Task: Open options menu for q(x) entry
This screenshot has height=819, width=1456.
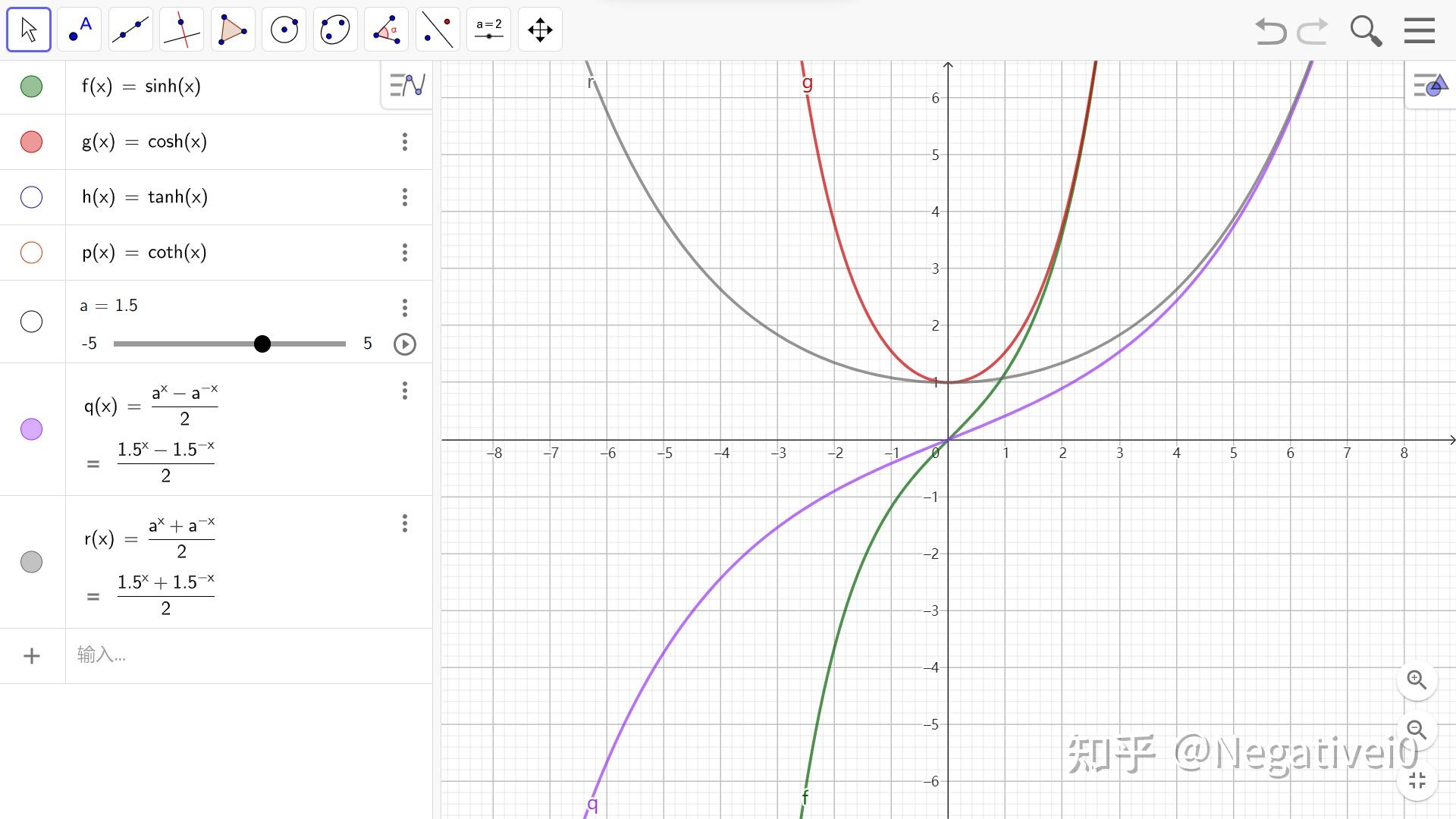Action: point(405,391)
